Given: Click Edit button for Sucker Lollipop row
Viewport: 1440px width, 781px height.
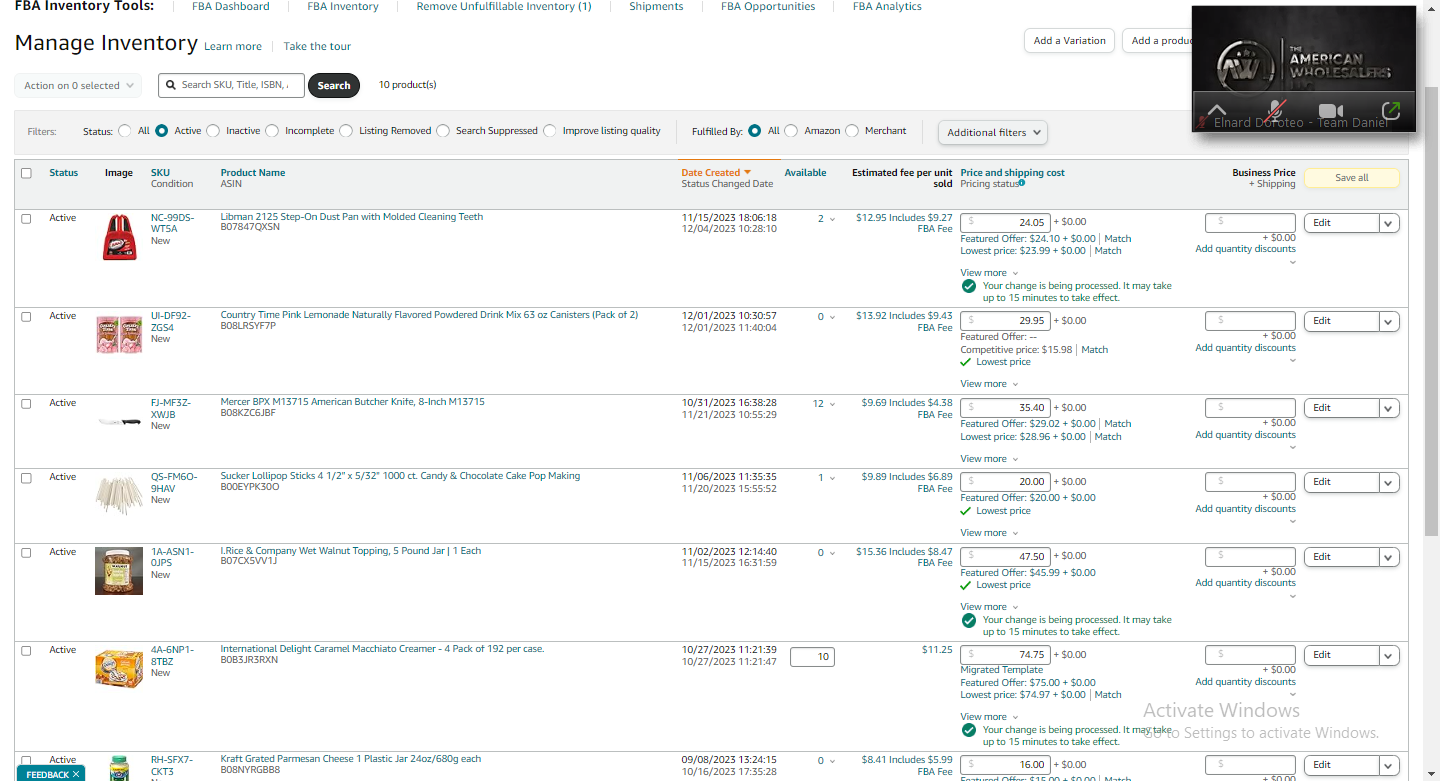Looking at the screenshot, I should coord(1341,482).
